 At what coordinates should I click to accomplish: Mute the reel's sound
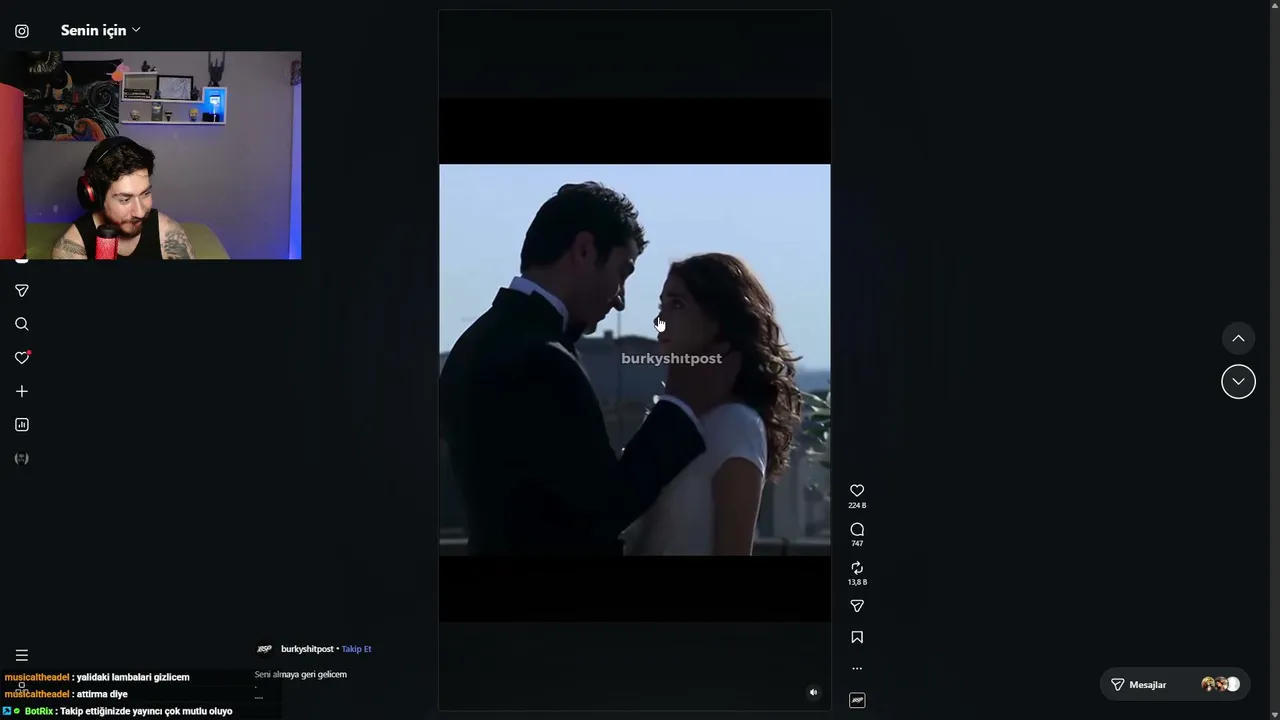point(813,692)
